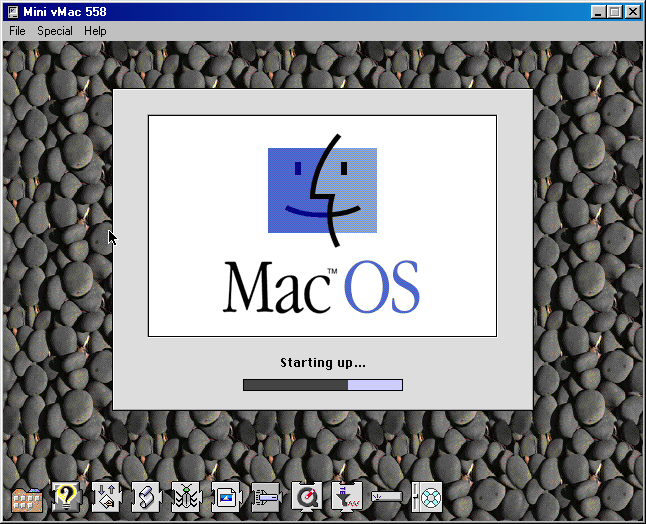This screenshot has width=646, height=524.
Task: Click the startup progress bar
Action: 323,385
